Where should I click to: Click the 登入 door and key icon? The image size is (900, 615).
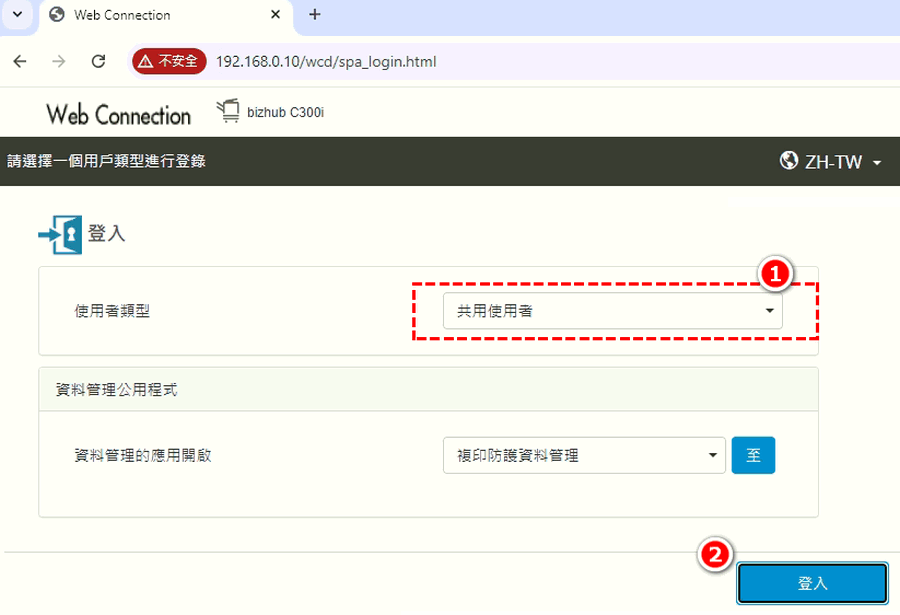59,234
